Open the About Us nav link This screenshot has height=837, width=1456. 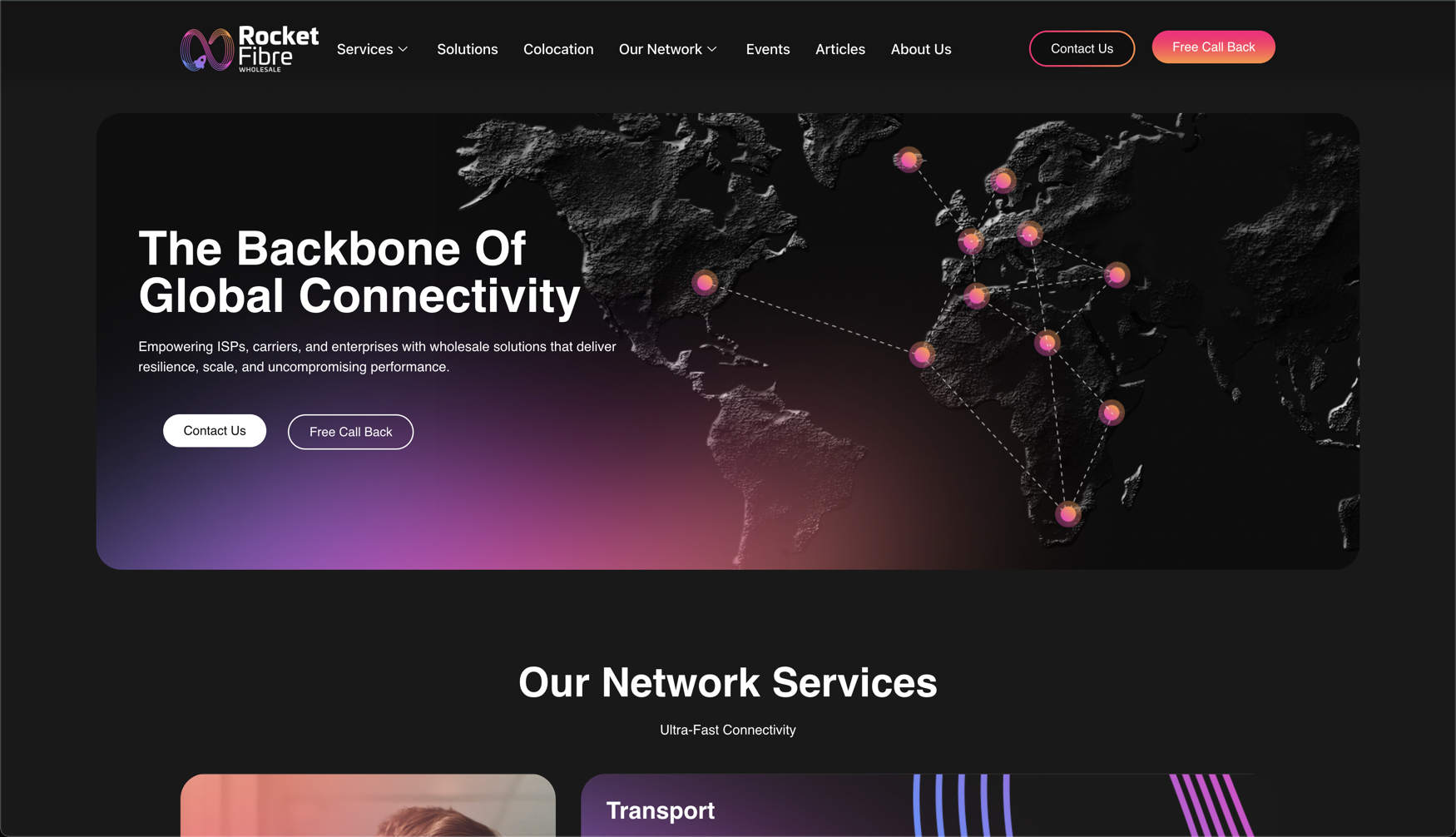pyautogui.click(x=921, y=49)
